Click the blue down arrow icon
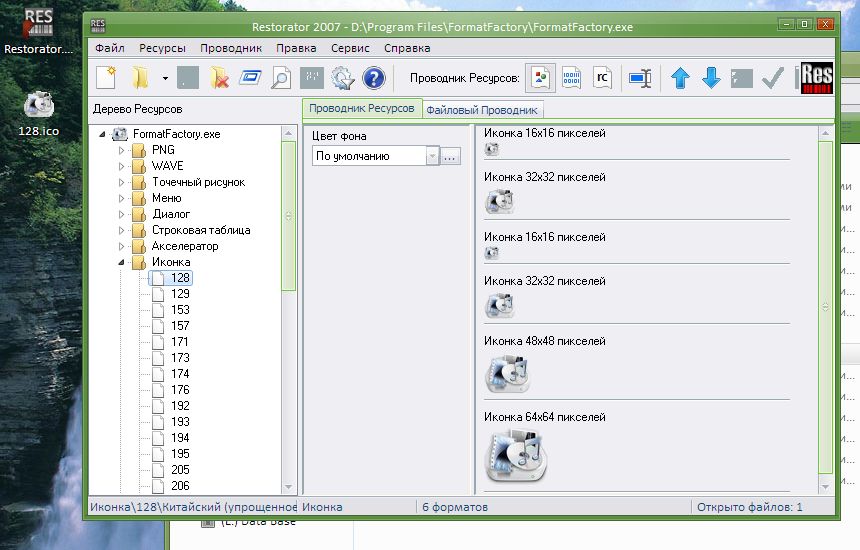 point(711,78)
